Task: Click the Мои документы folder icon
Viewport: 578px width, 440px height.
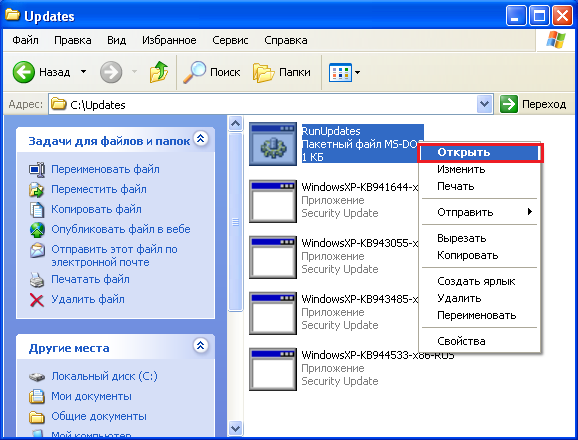Action: tap(37, 397)
